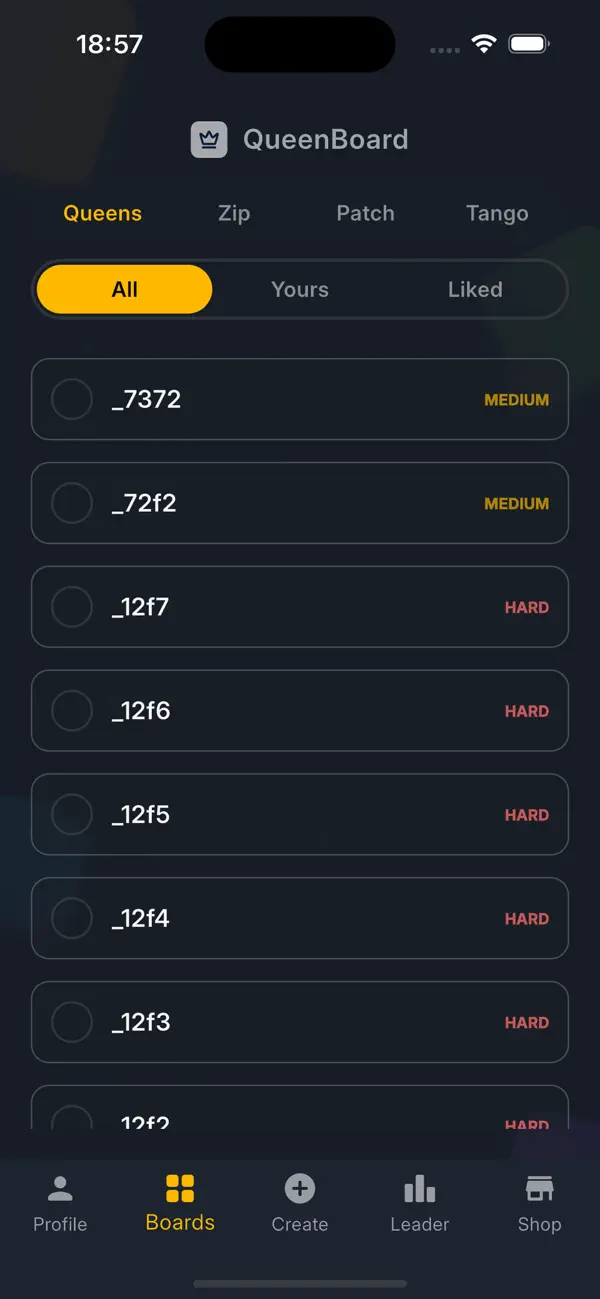This screenshot has width=600, height=1299.
Task: Select the All filter segment
Action: pos(125,289)
